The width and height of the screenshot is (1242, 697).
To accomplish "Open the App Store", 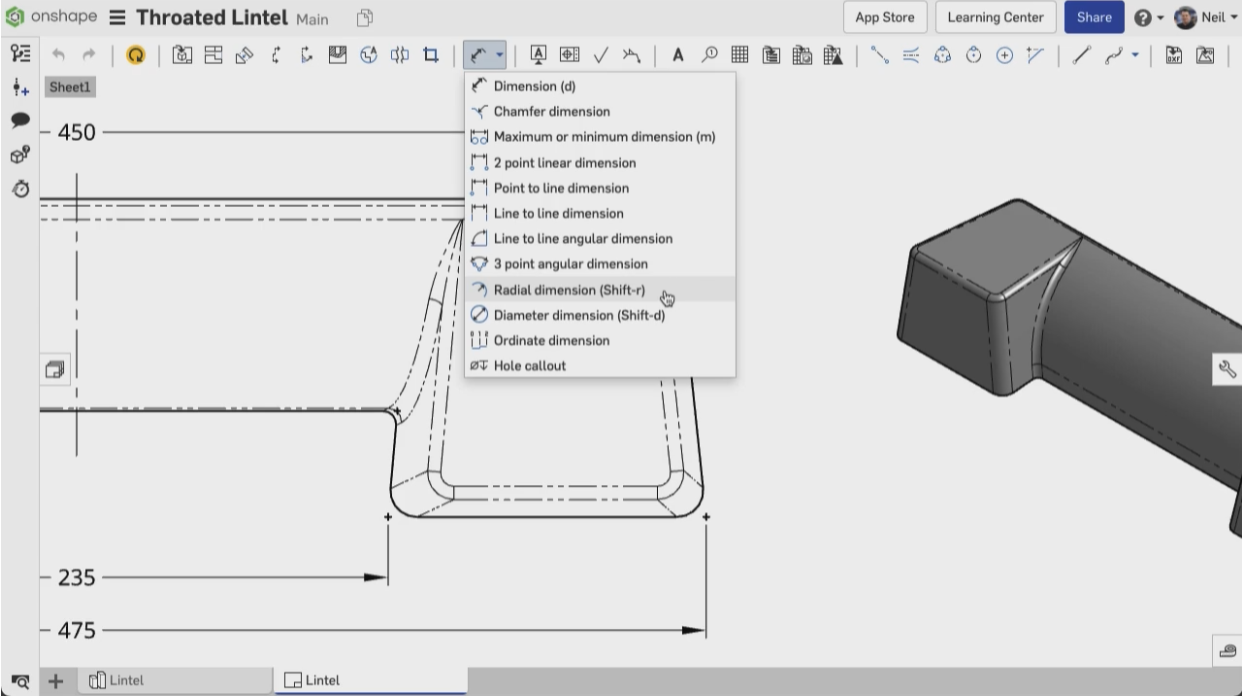I will click(885, 17).
